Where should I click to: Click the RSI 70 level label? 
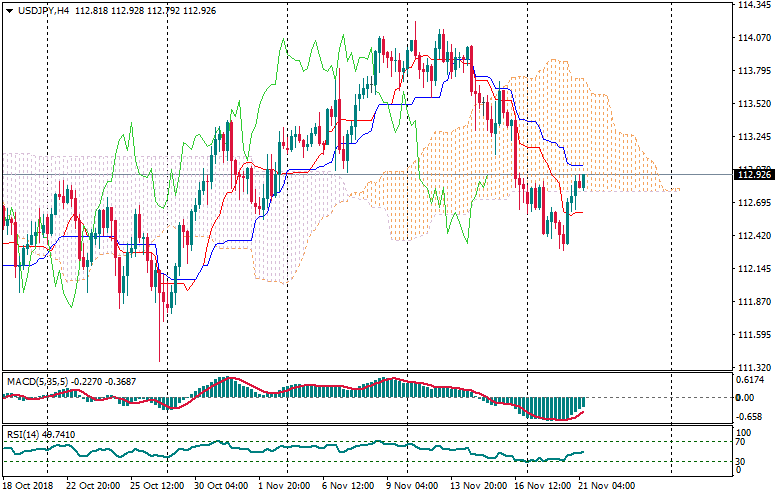pyautogui.click(x=742, y=440)
